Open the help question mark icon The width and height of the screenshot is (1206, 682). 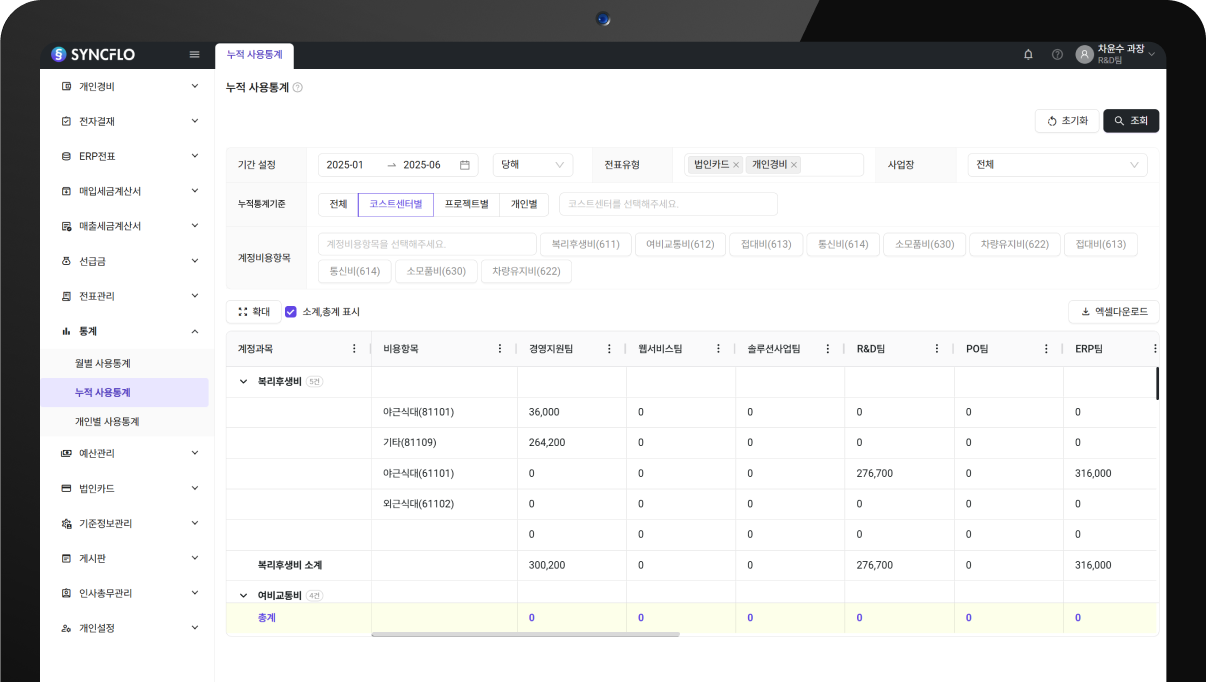pos(1057,54)
